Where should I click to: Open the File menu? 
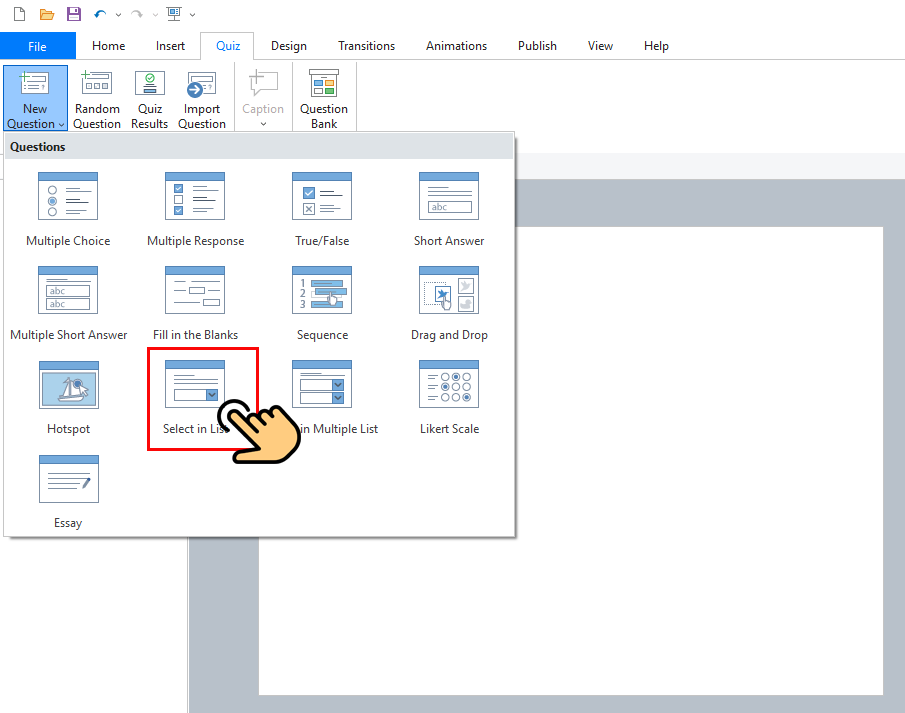[x=38, y=46]
